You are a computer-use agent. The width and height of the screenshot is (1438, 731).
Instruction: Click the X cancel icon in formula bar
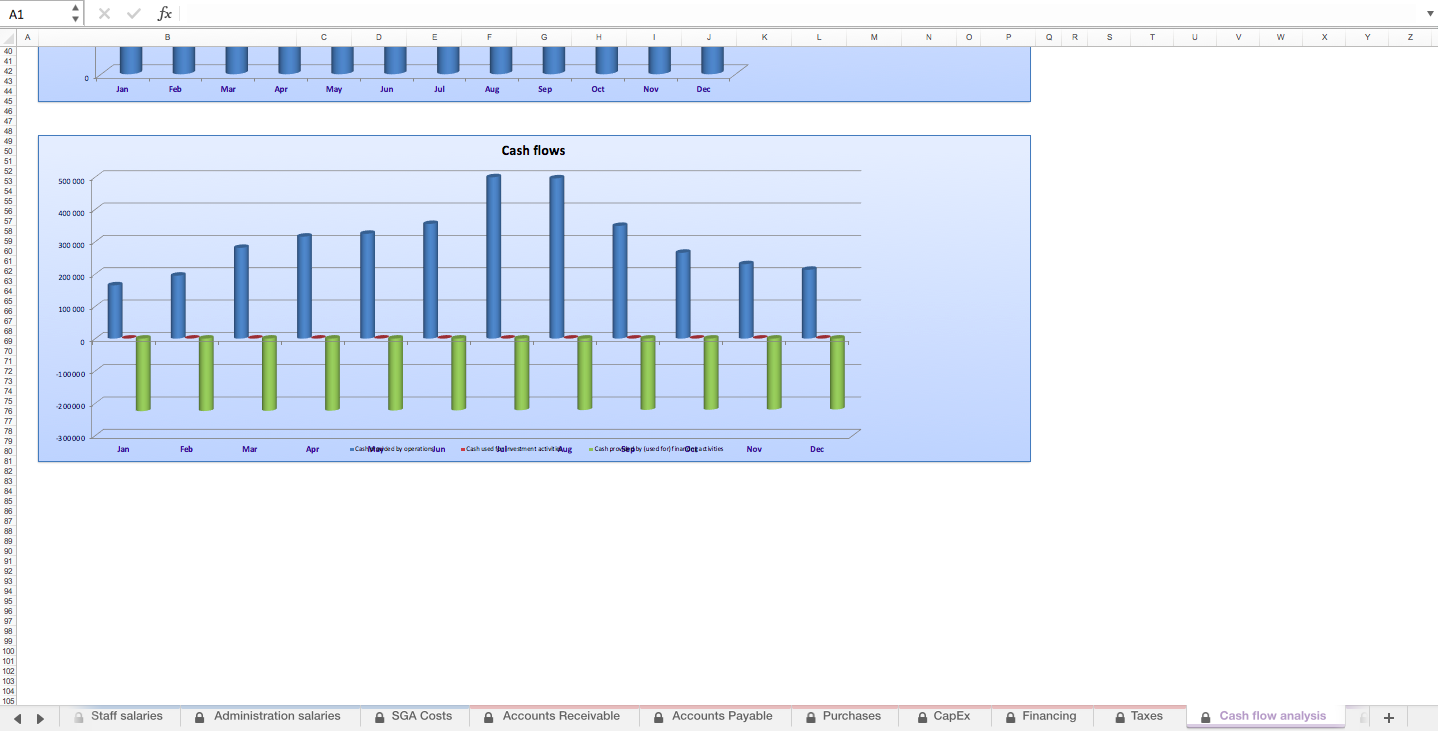[104, 13]
